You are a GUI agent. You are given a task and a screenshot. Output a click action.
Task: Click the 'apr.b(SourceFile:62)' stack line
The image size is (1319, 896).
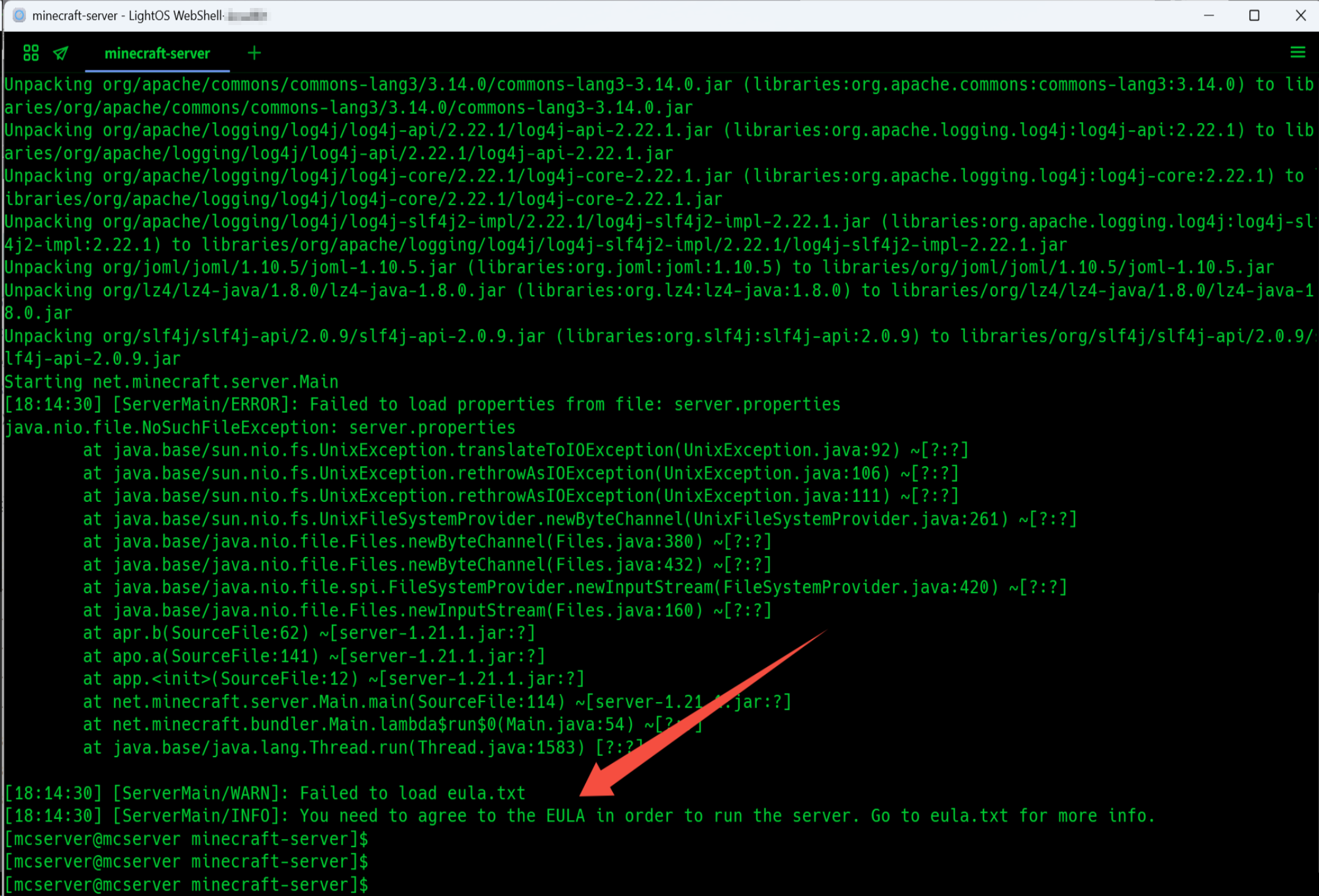pos(309,633)
